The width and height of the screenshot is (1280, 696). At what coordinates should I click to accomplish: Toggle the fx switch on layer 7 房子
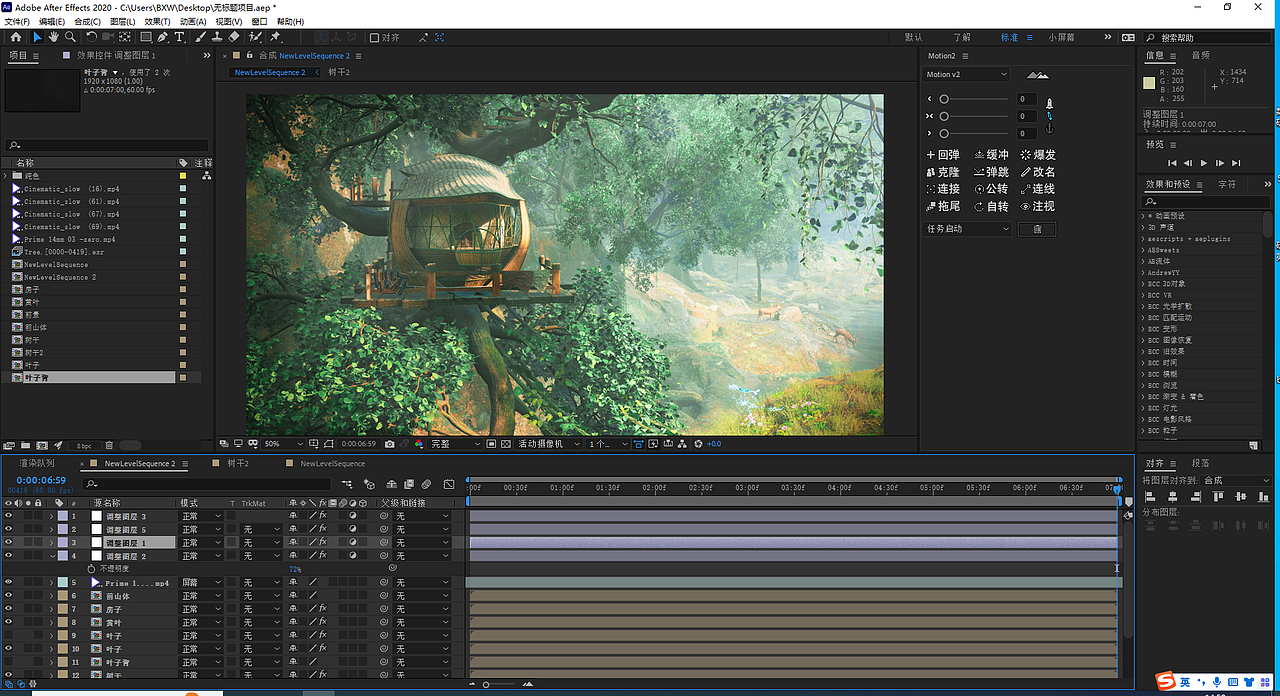click(x=323, y=609)
